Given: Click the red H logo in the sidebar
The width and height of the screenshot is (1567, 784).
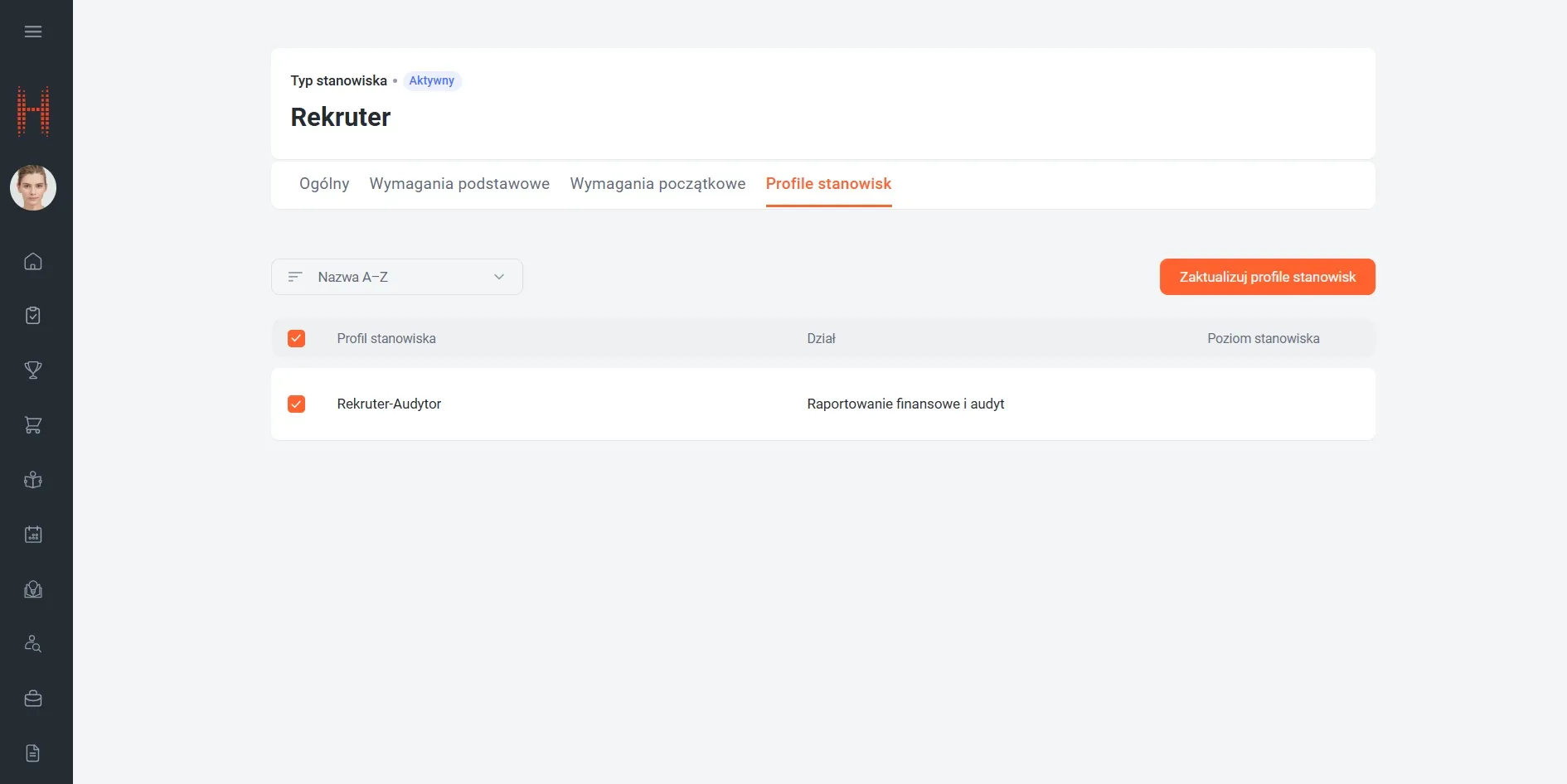Looking at the screenshot, I should click(x=33, y=111).
